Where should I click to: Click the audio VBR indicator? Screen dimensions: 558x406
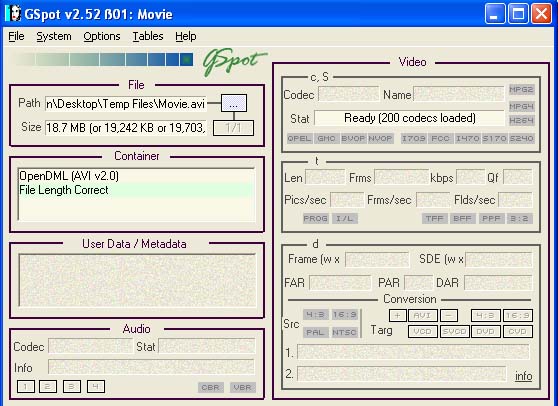(243, 387)
